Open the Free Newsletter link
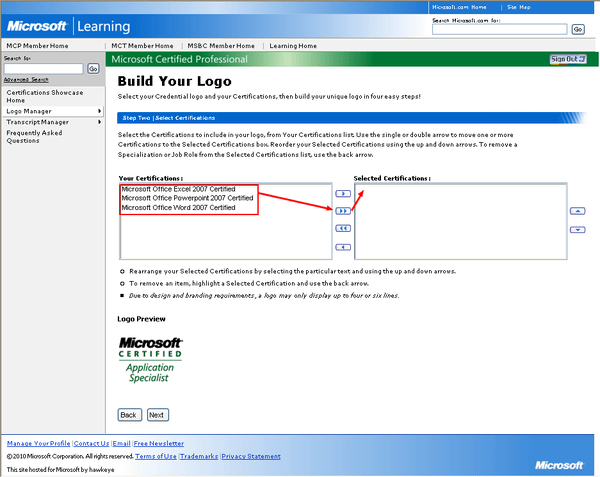 [159, 444]
